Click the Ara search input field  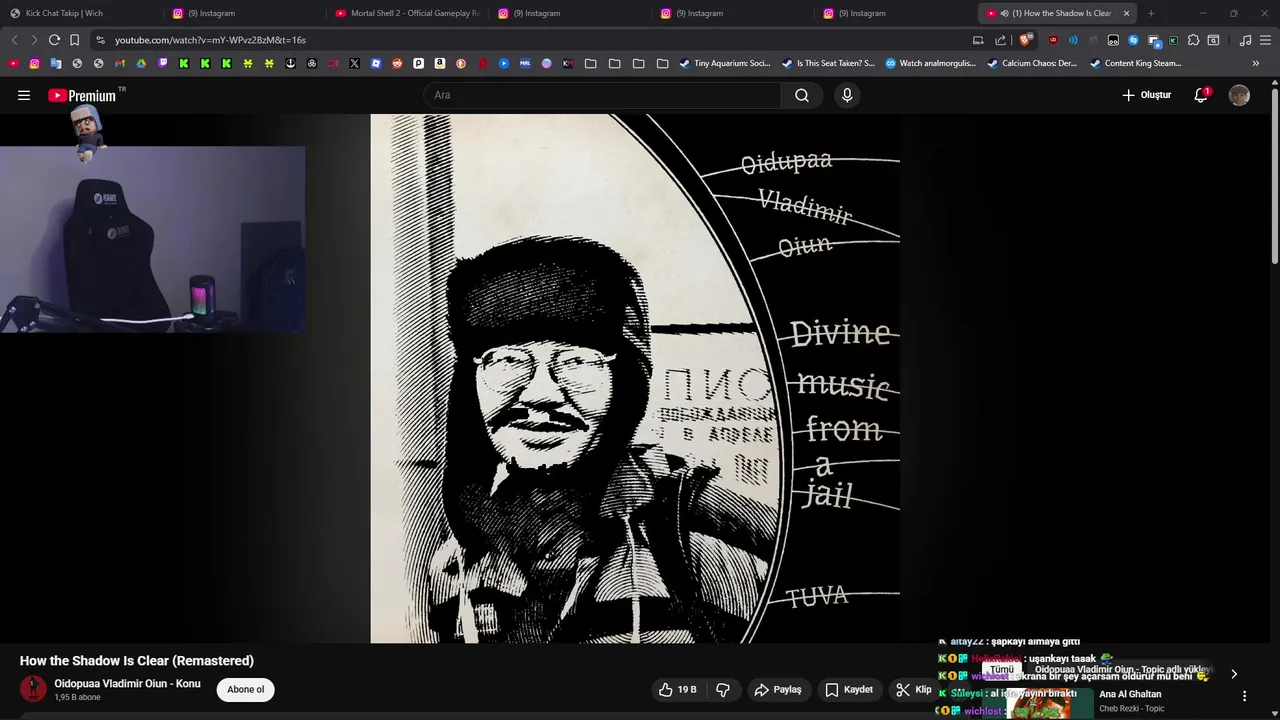[x=602, y=95]
